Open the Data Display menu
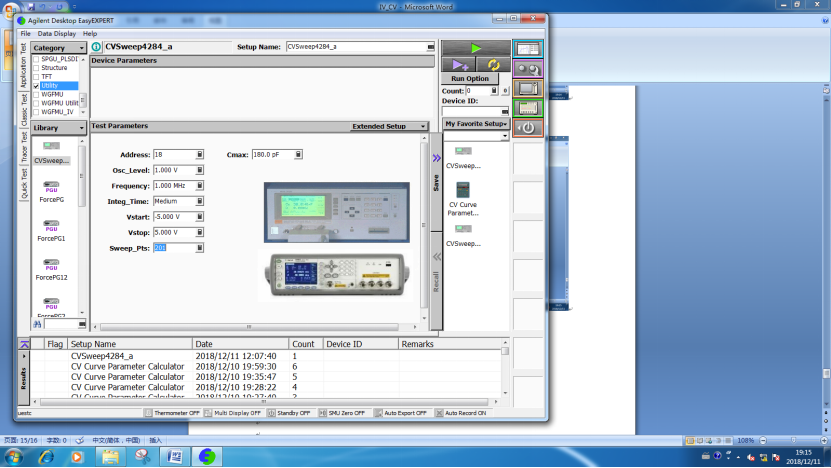Image resolution: width=831 pixels, height=468 pixels. pos(57,33)
